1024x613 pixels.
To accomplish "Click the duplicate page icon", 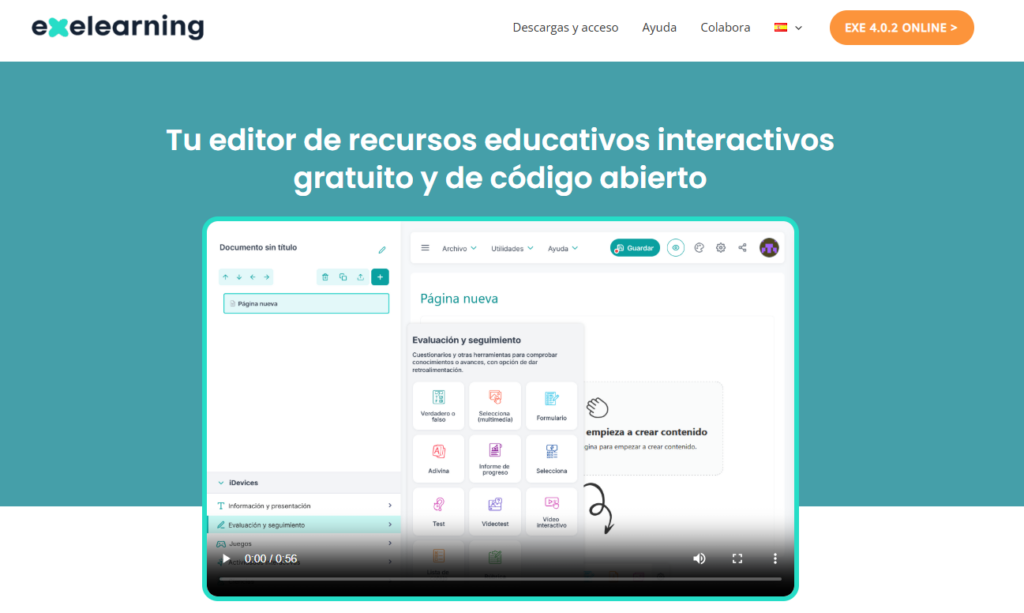I will point(343,277).
